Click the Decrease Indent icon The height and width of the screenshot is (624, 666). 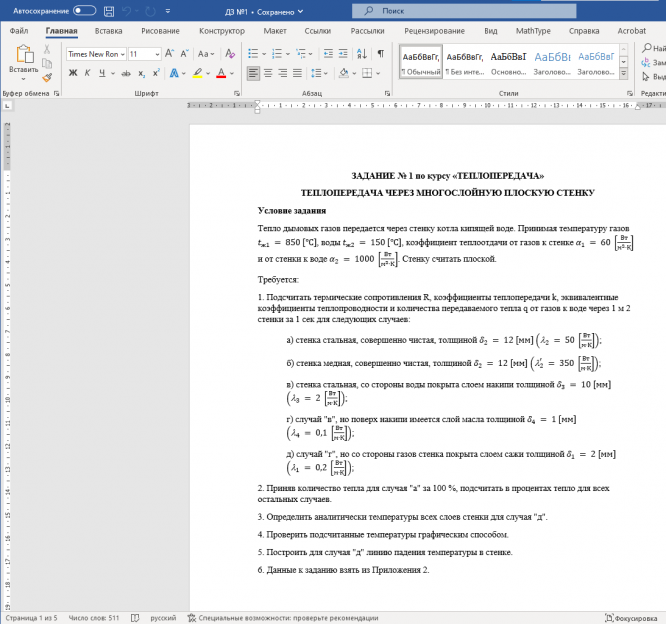pyautogui.click(x=328, y=54)
